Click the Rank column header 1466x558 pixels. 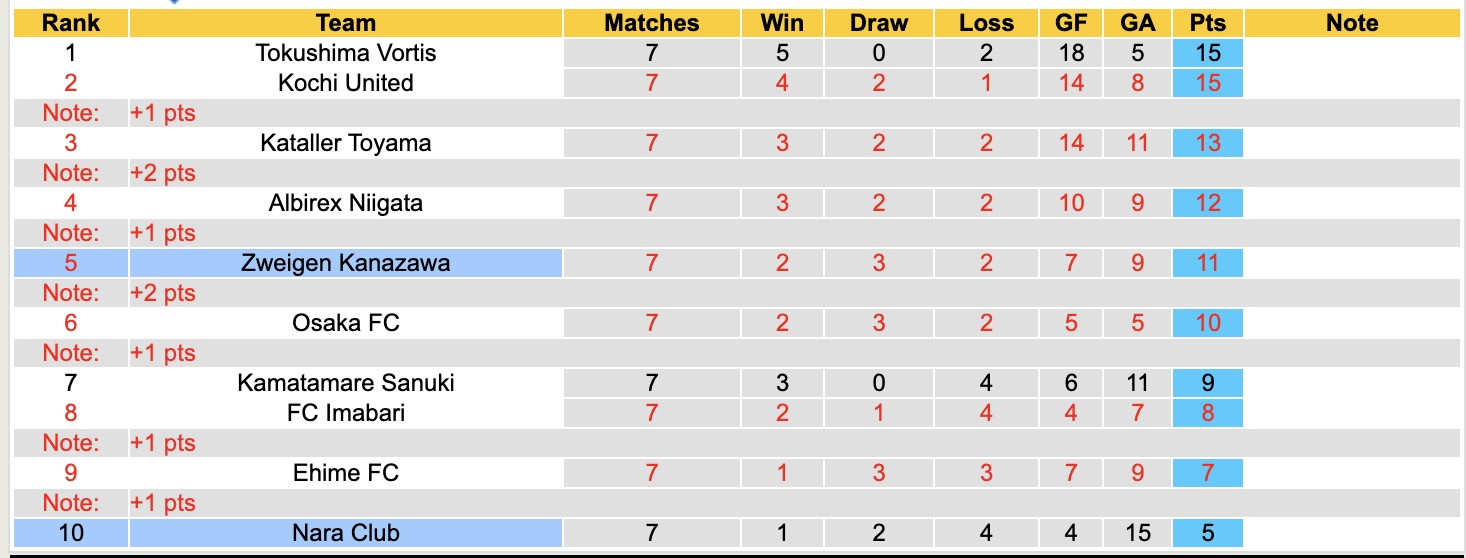(x=71, y=23)
